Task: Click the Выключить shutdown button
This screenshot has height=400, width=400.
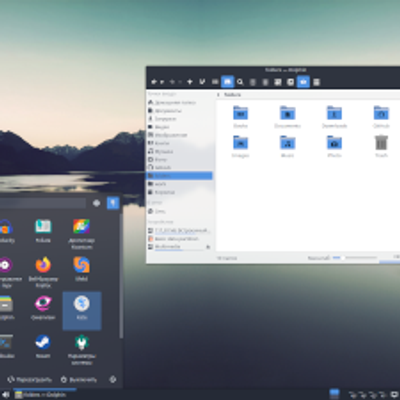Action: (79, 379)
